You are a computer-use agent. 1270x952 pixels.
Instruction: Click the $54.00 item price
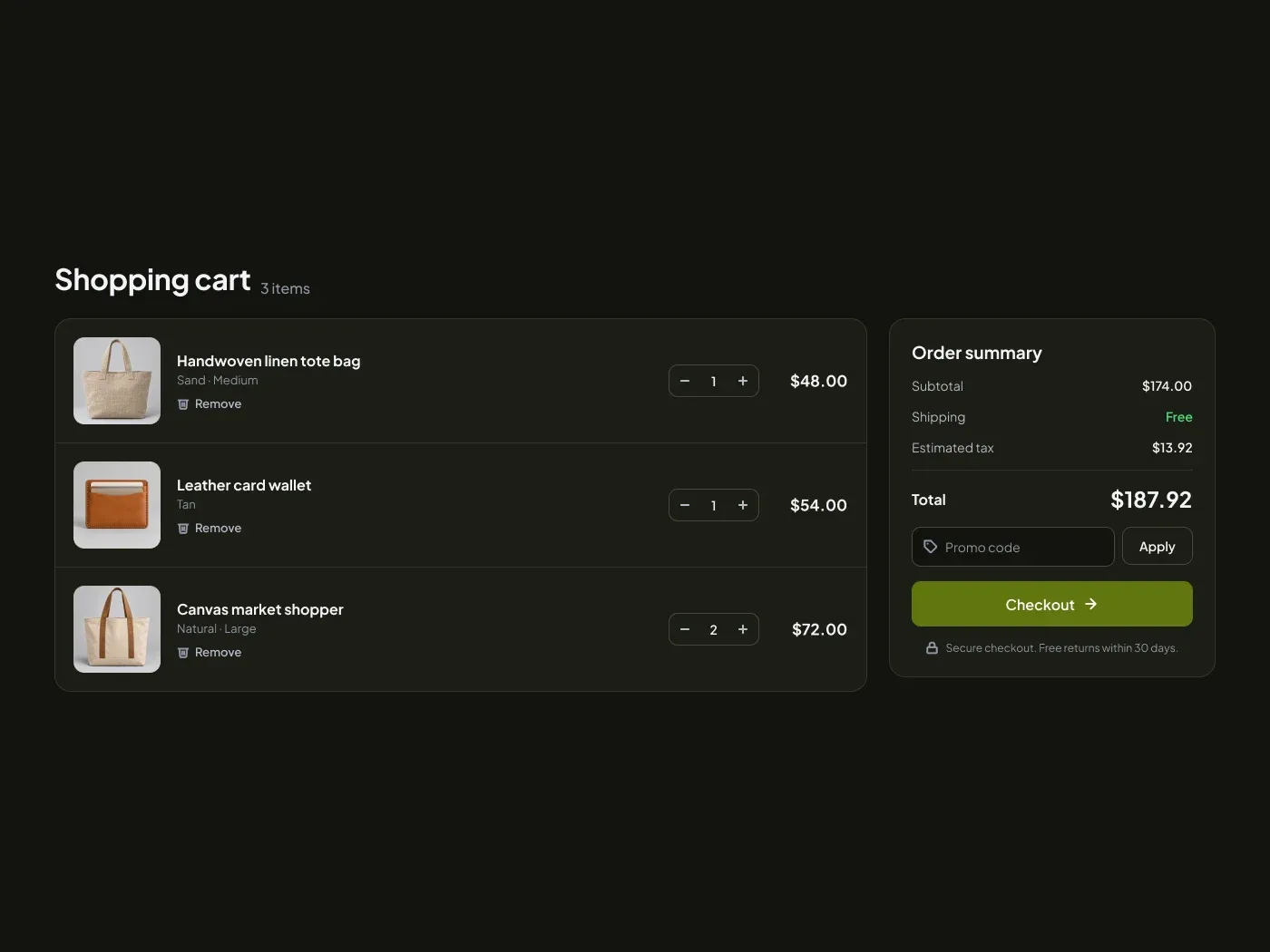818,505
